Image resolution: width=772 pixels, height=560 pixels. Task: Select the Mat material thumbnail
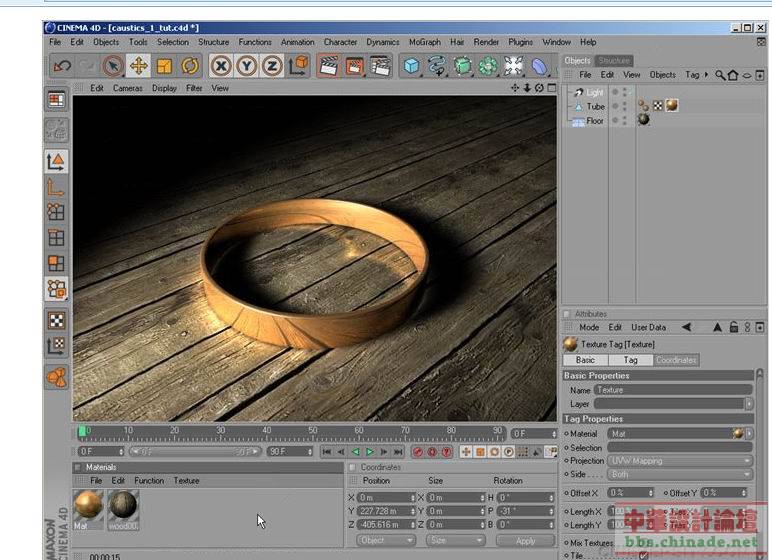tap(88, 505)
